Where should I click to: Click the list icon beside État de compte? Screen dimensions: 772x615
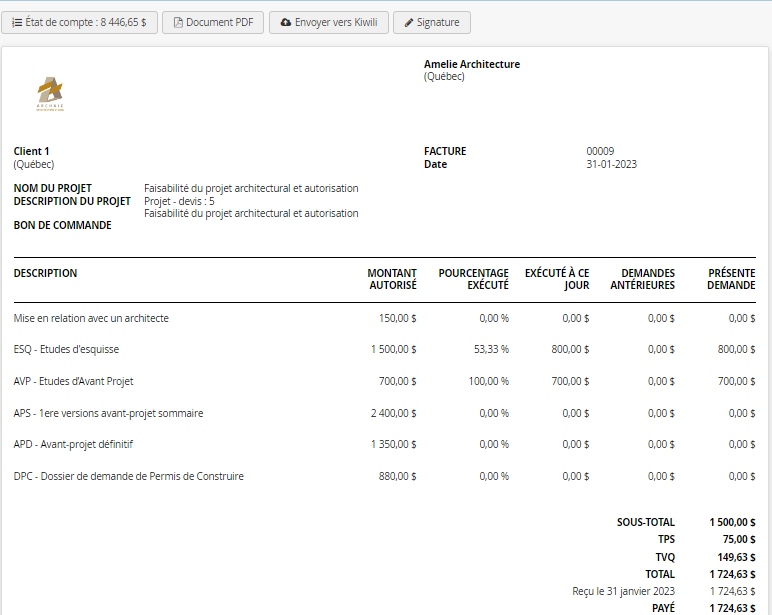pyautogui.click(x=17, y=22)
